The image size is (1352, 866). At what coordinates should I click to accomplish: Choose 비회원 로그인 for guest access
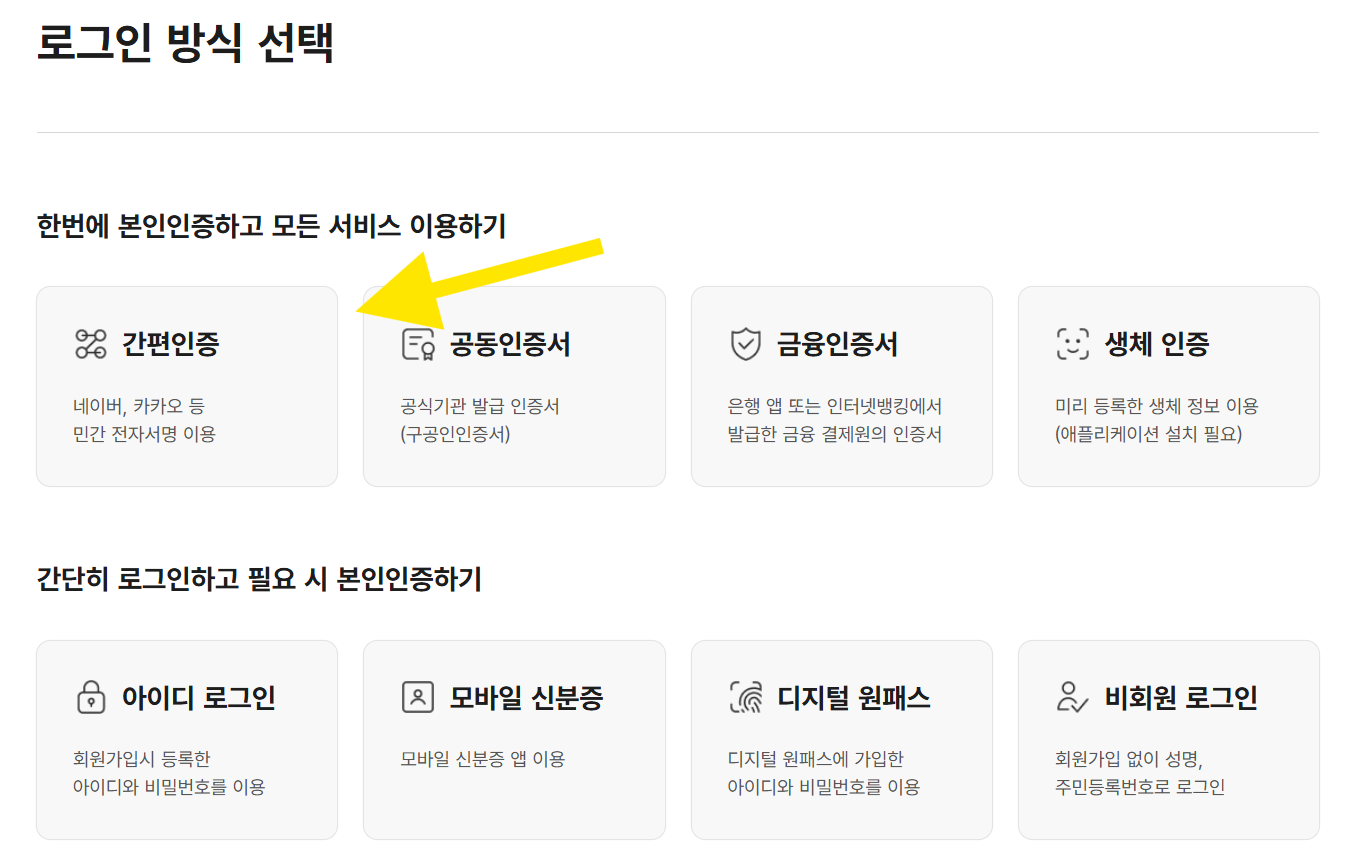point(1168,738)
